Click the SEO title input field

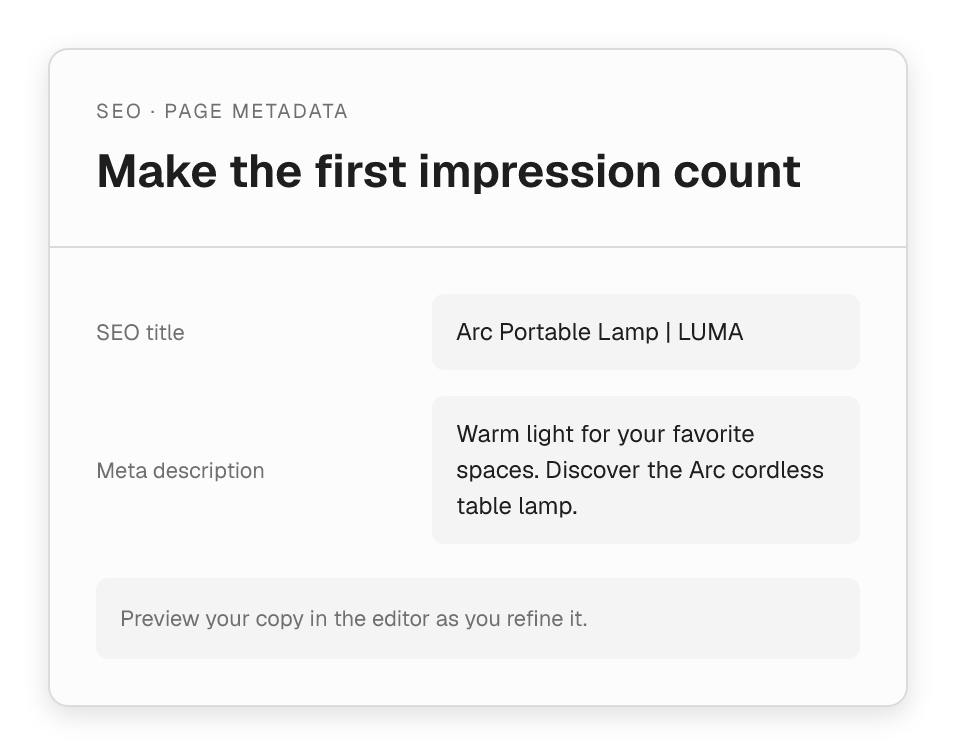646,332
